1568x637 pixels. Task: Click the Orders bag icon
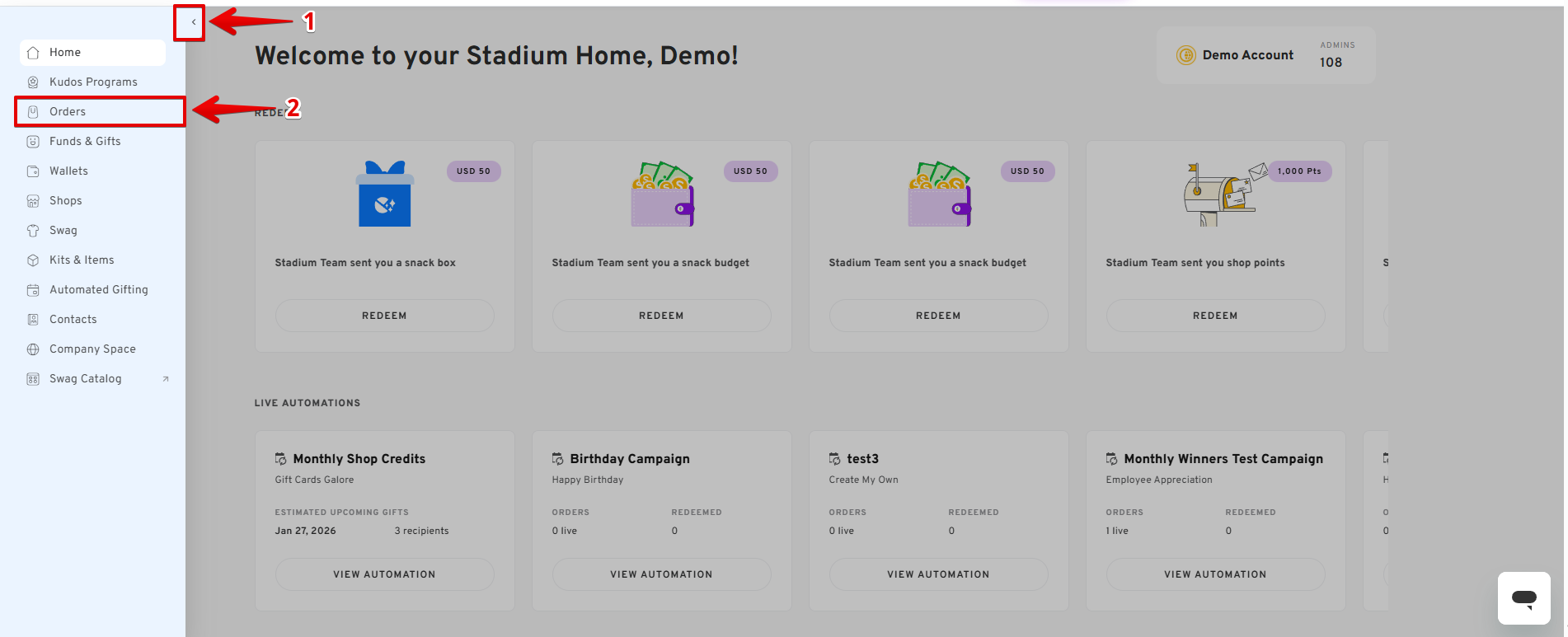coord(33,112)
